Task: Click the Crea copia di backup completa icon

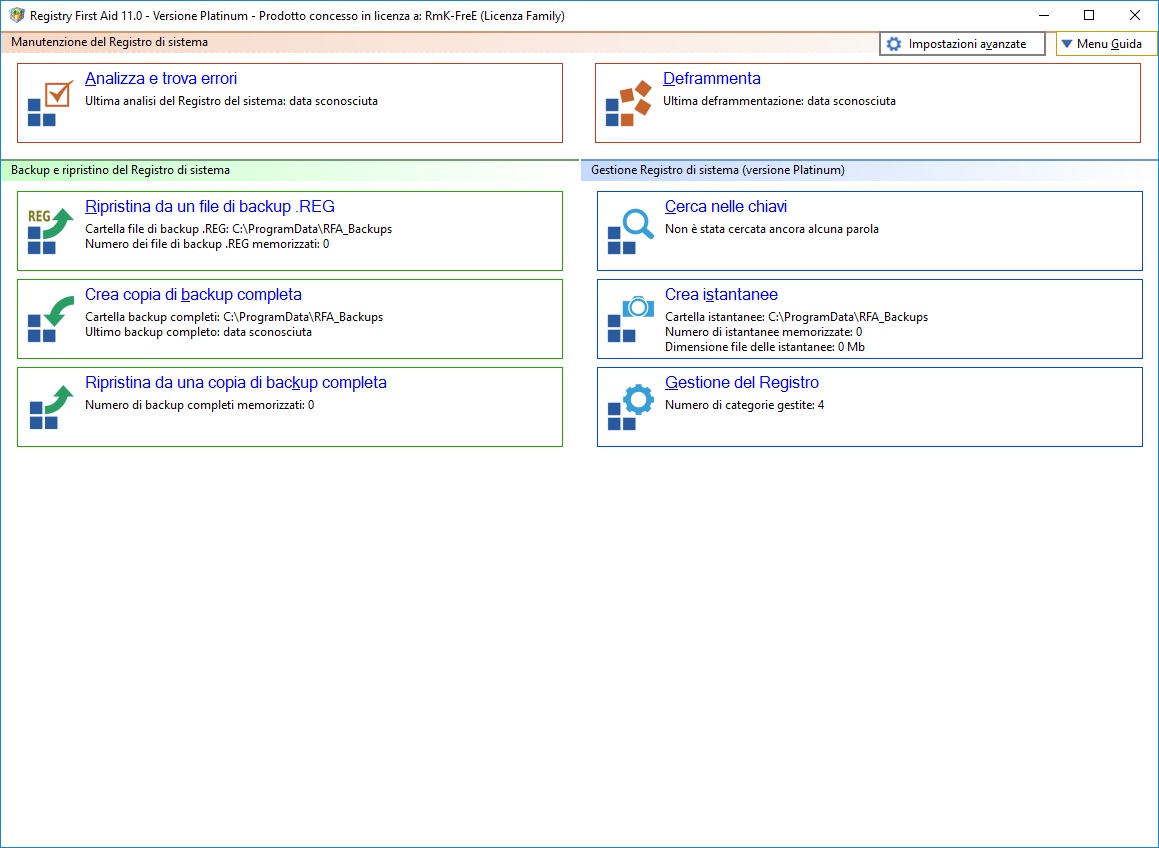Action: (x=50, y=319)
